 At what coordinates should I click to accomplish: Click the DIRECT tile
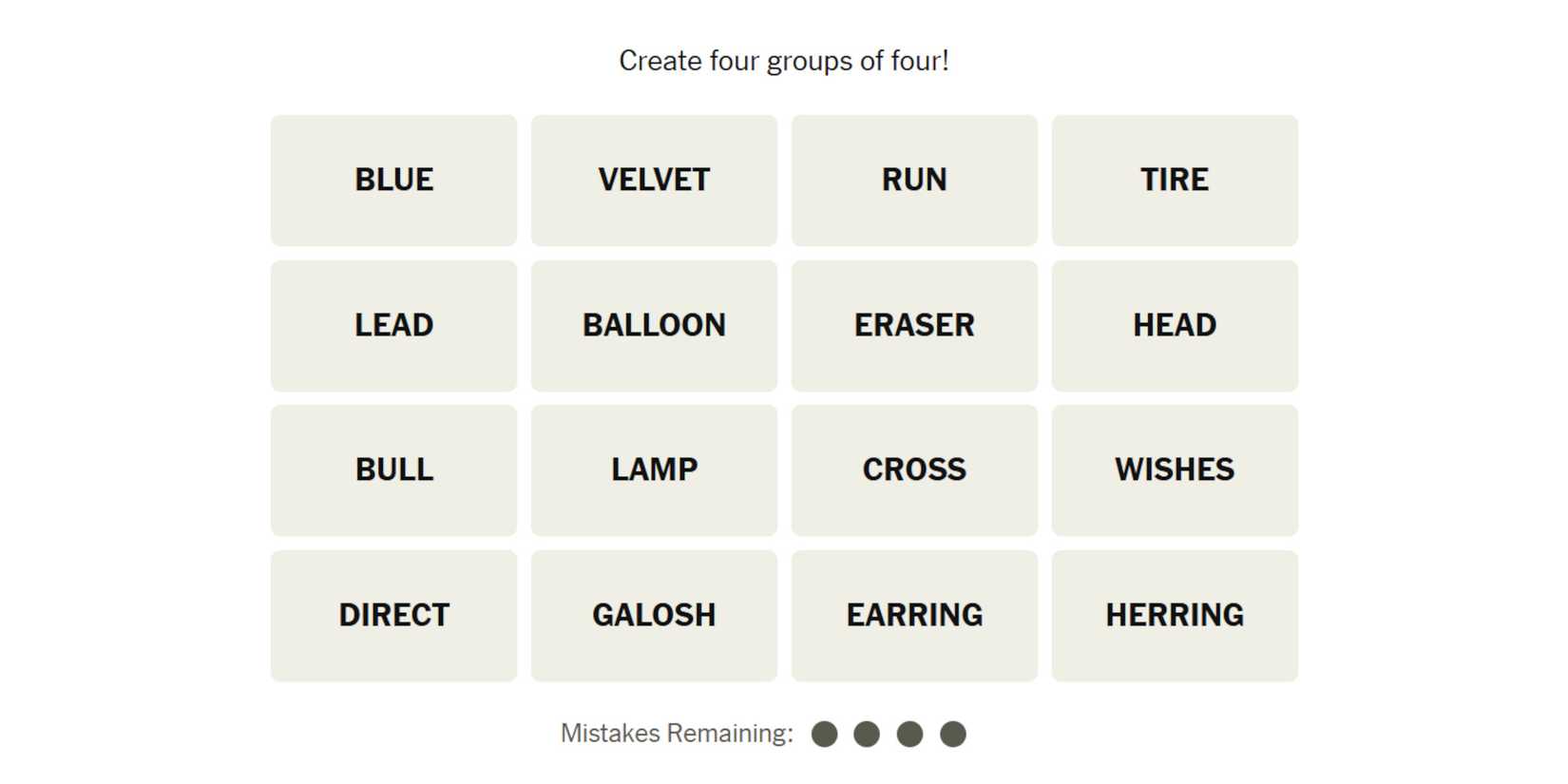[x=393, y=616]
